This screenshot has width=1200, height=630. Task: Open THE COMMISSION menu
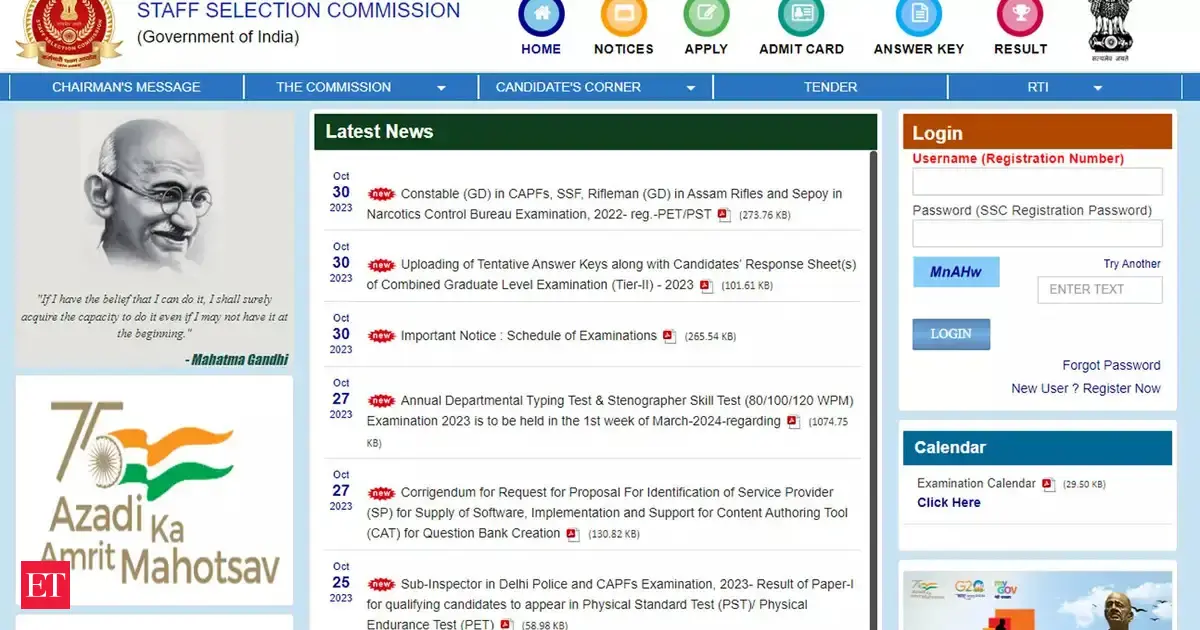334,87
